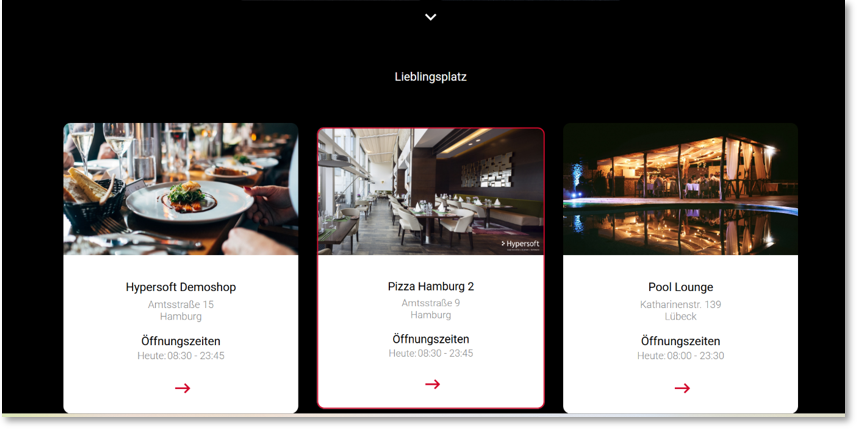Screen dimensions: 858x431
Task: Select the Hypersoft Demoshop title
Action: 181,287
